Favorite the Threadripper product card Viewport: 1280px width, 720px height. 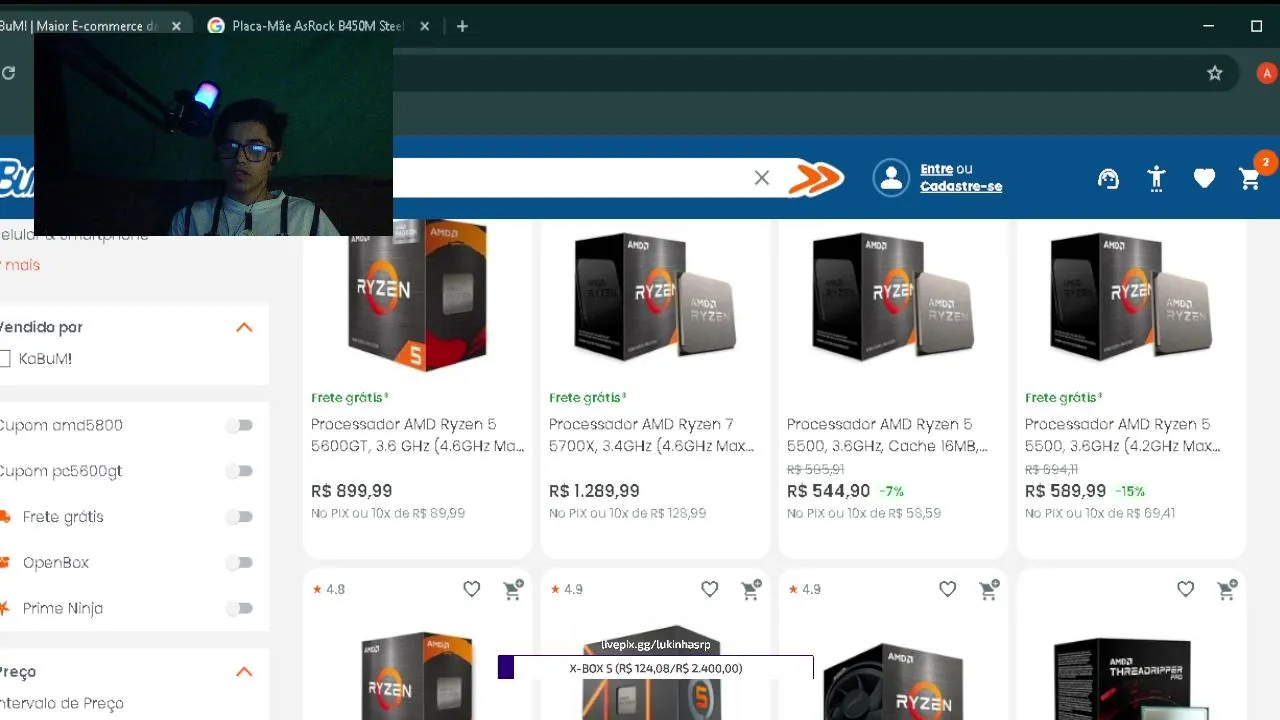click(1186, 590)
